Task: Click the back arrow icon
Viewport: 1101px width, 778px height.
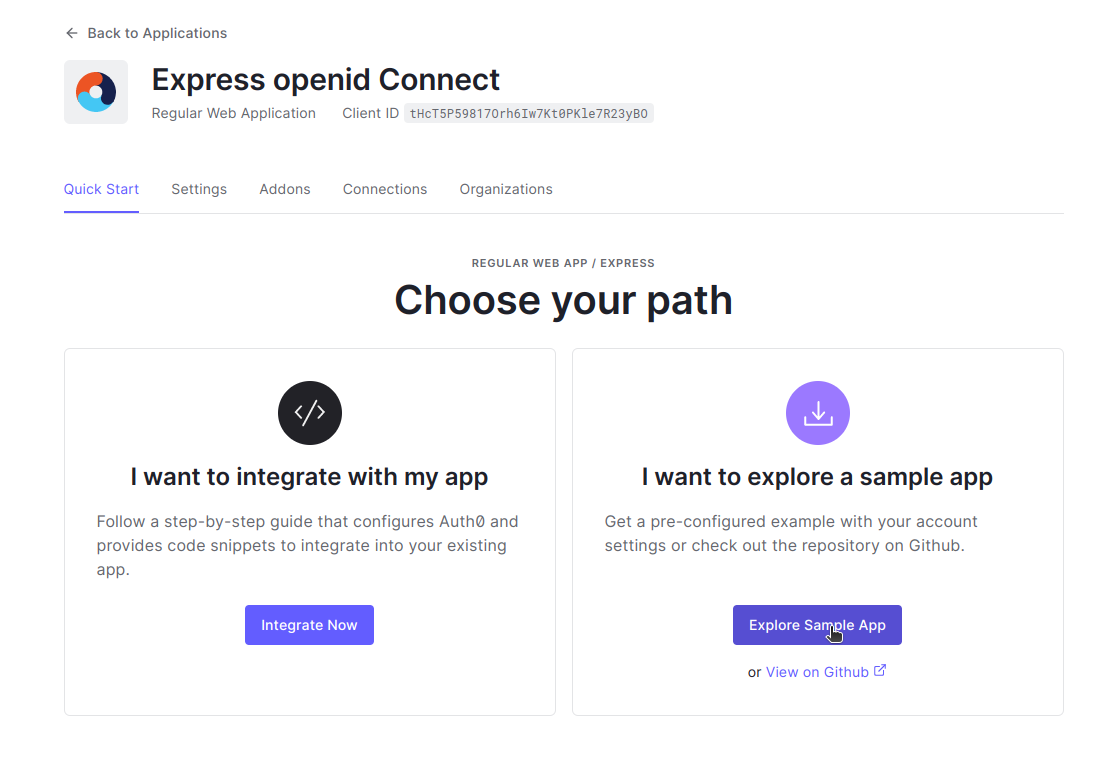Action: click(71, 33)
